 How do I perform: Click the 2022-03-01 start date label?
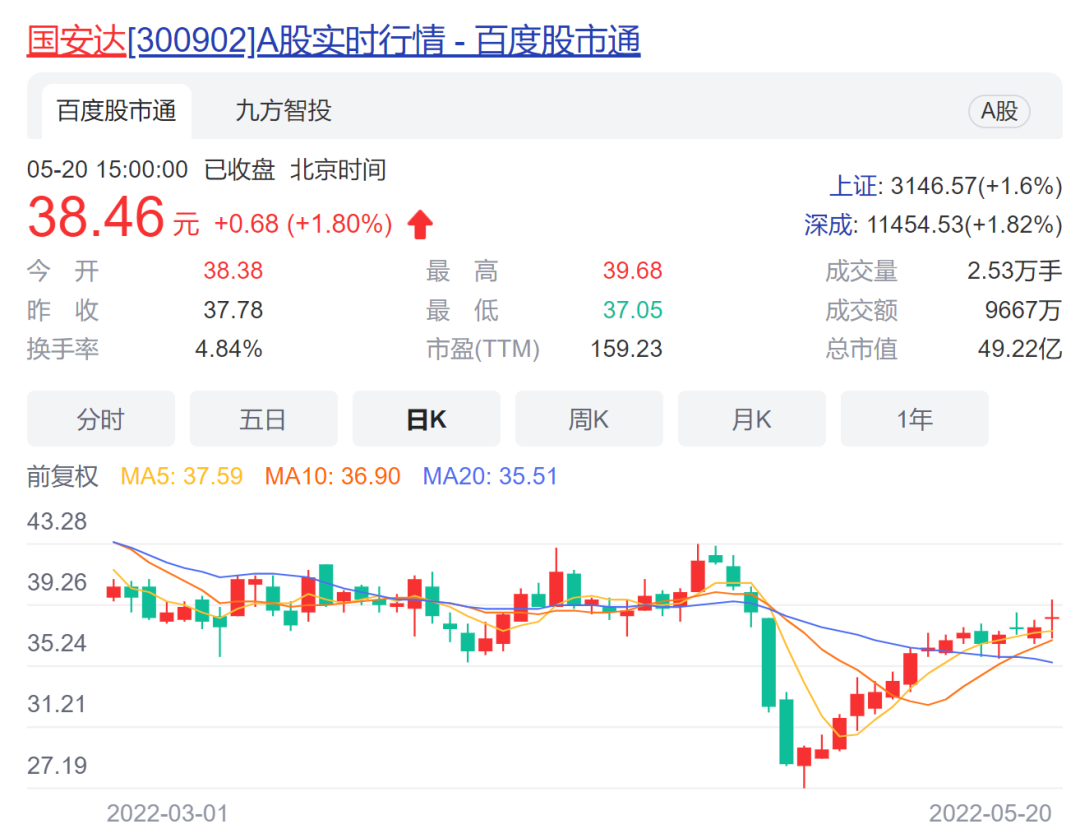[x=167, y=813]
